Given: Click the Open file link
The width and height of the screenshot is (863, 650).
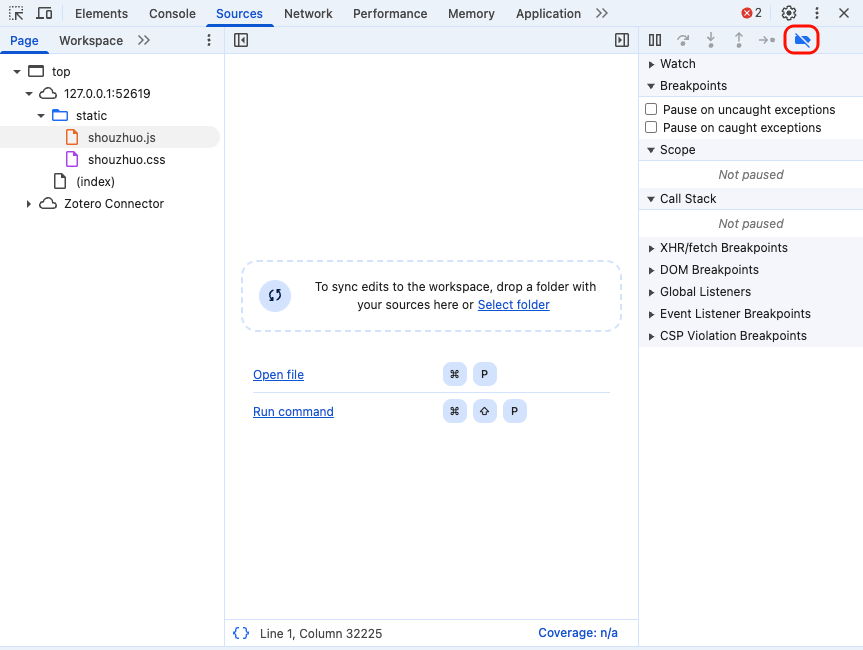Looking at the screenshot, I should 278,375.
